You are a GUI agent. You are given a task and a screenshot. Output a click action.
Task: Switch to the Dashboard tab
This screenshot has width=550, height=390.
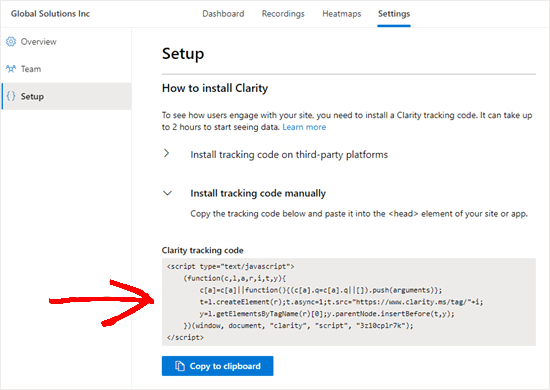coord(223,14)
